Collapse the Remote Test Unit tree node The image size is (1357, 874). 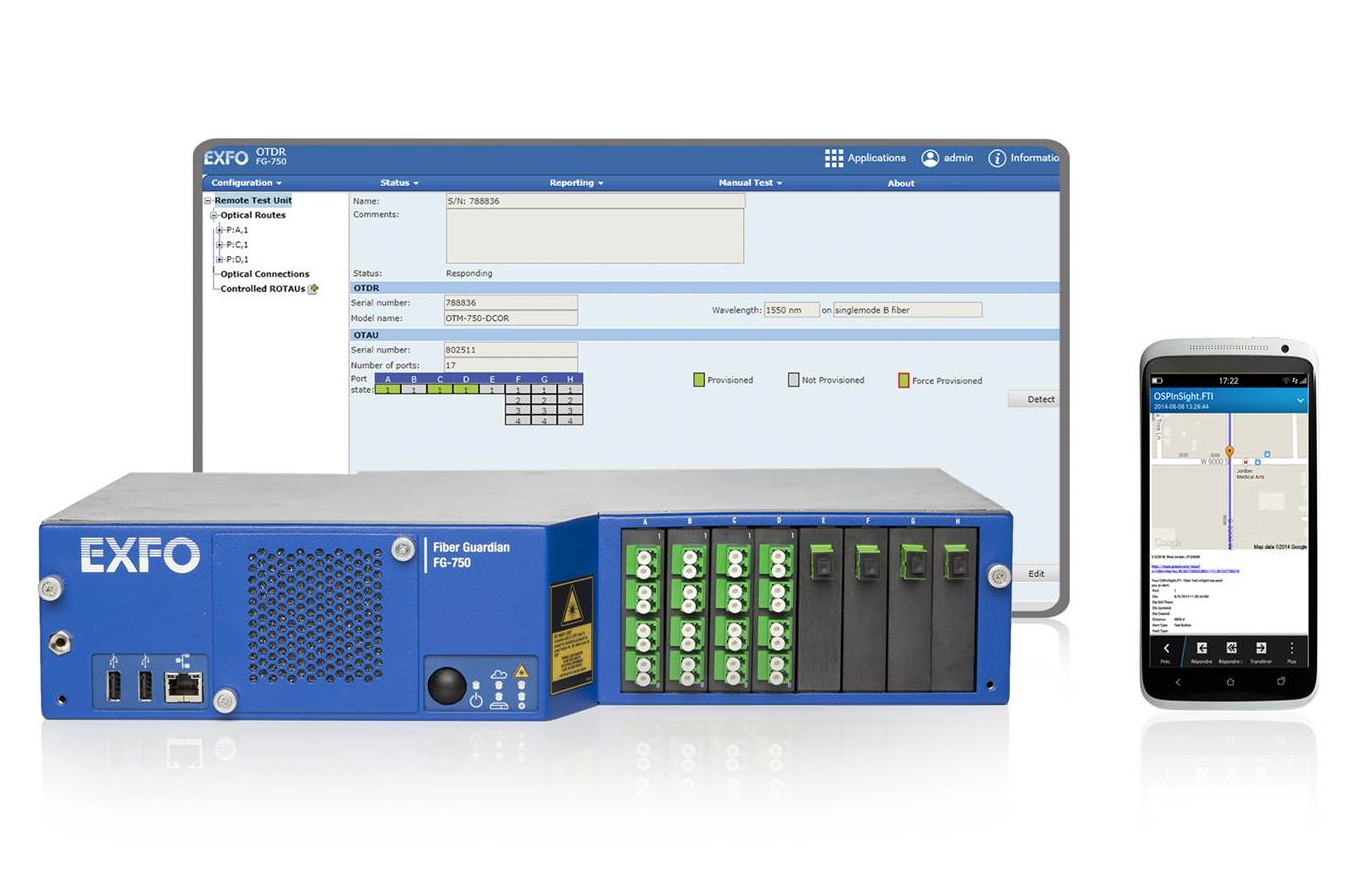click(x=208, y=201)
